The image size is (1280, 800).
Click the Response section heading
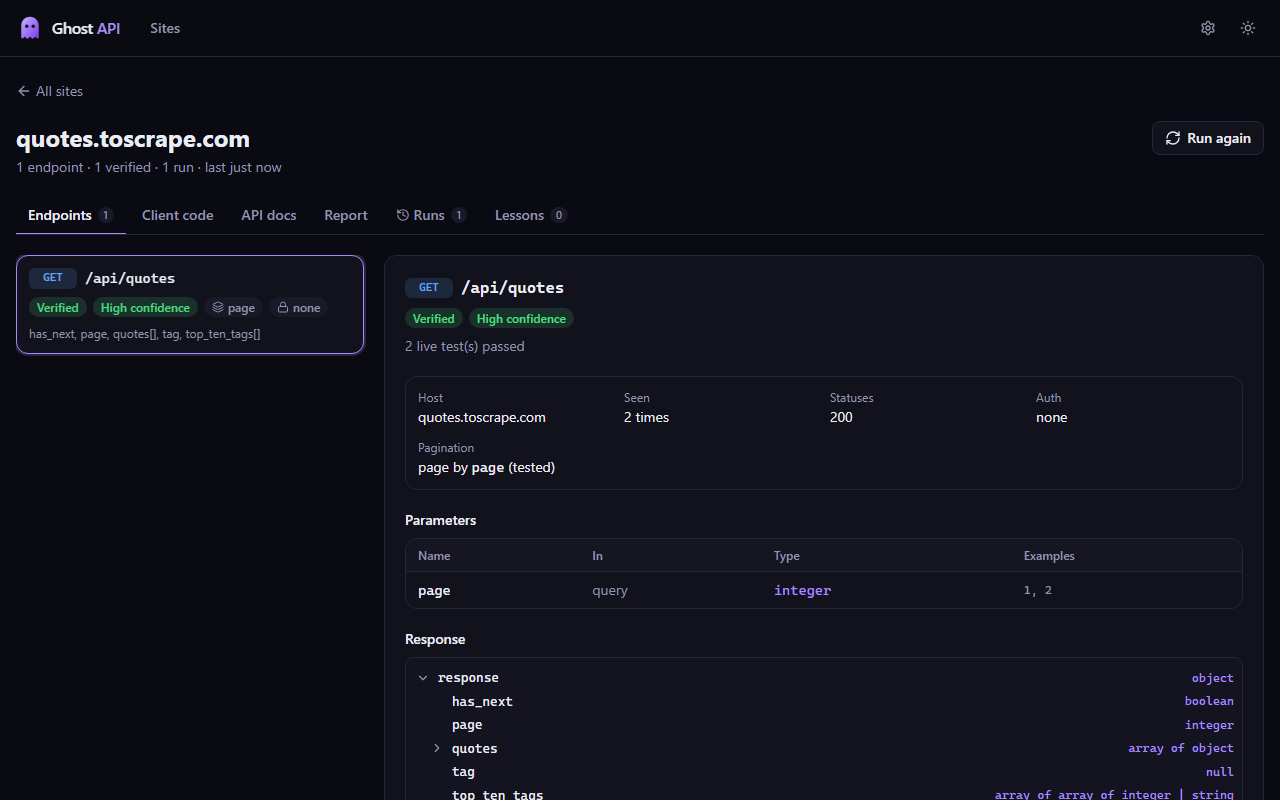click(x=435, y=639)
